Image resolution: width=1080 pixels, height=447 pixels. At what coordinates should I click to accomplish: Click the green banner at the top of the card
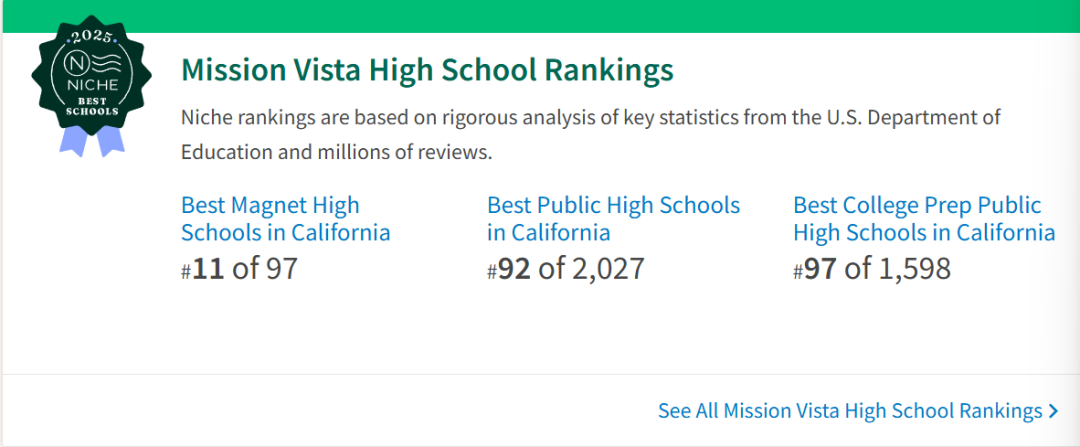pos(540,16)
